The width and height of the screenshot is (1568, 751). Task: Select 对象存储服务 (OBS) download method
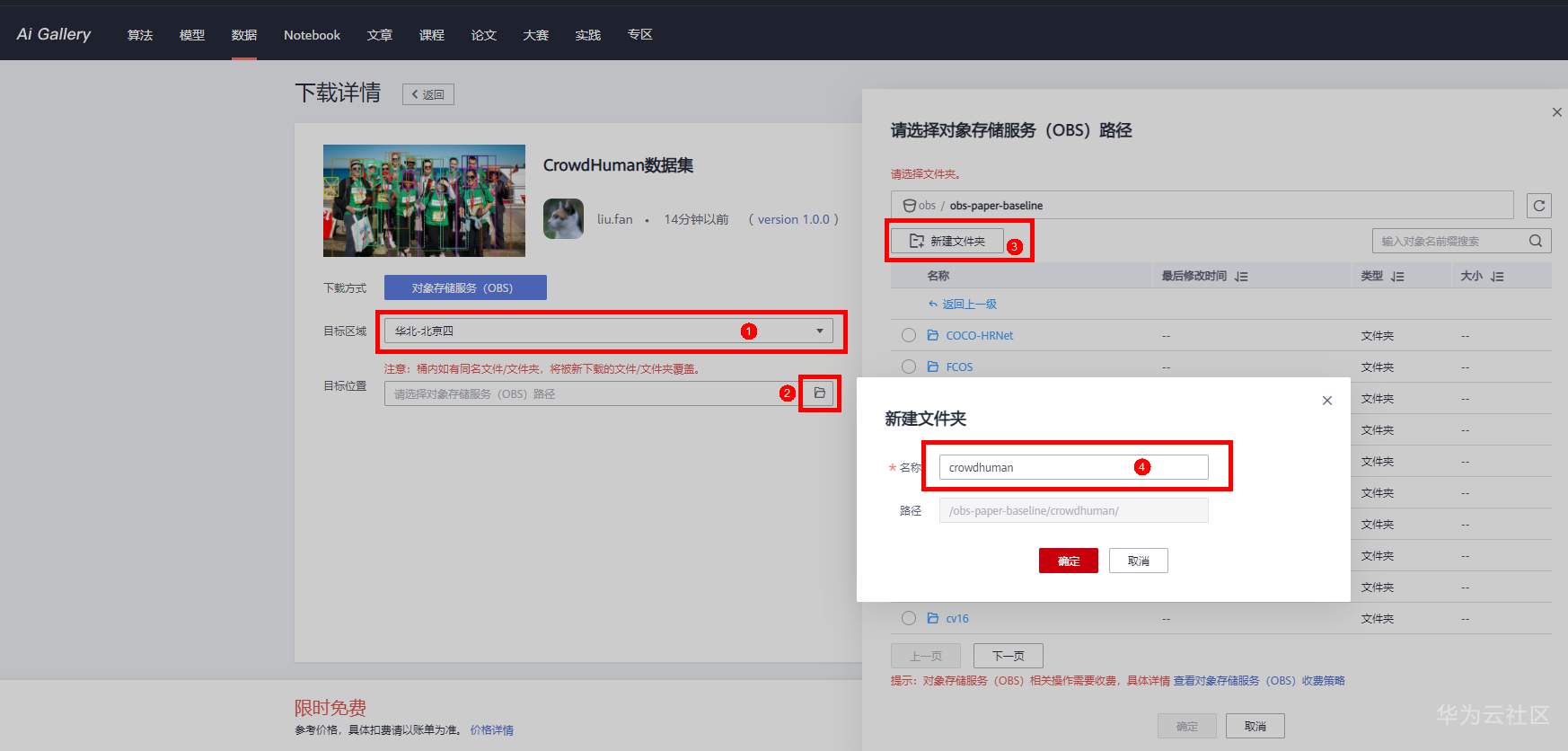(465, 287)
